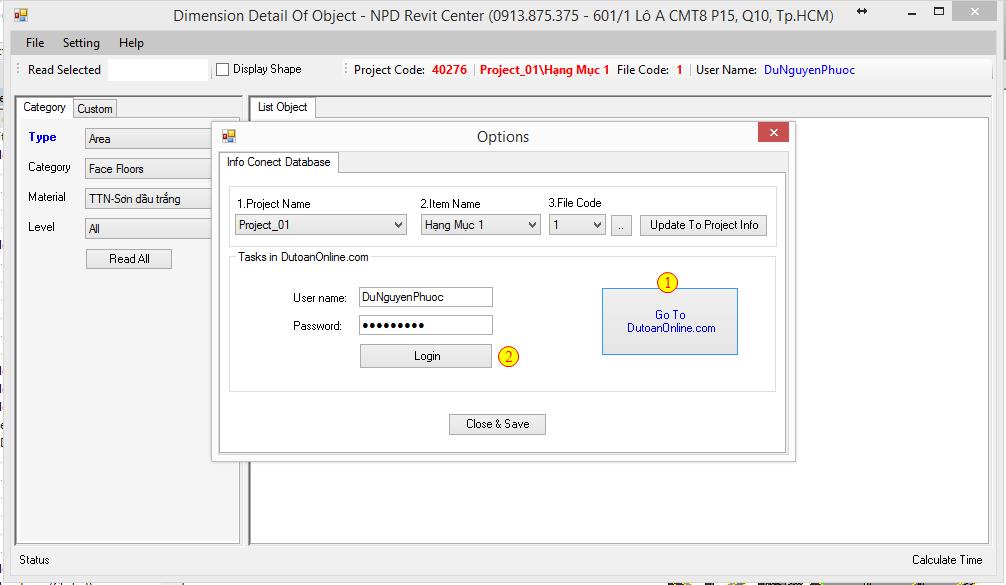Click the Status label in status bar
The height and width of the screenshot is (585, 1006).
point(34,560)
